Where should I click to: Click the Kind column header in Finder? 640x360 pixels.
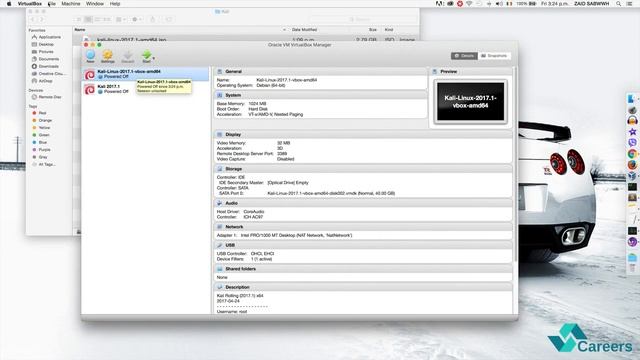[389, 29]
